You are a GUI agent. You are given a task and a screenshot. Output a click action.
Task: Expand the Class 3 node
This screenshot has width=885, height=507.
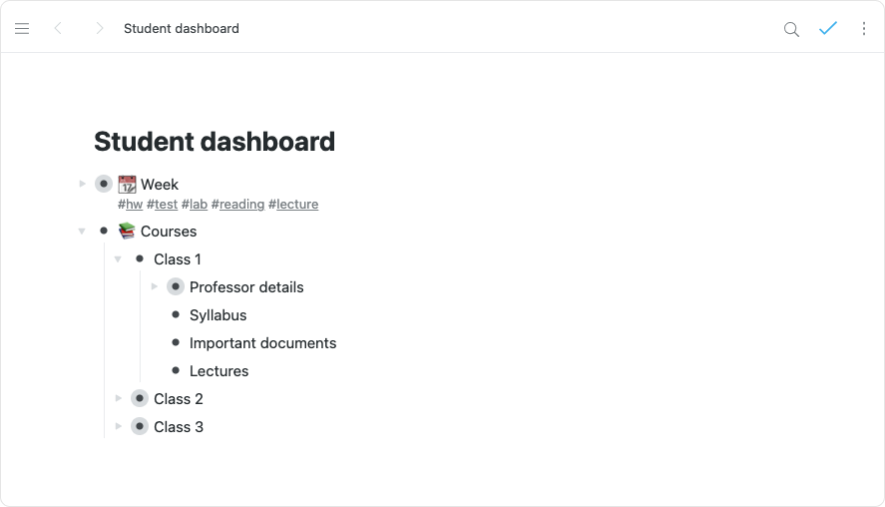[118, 427]
